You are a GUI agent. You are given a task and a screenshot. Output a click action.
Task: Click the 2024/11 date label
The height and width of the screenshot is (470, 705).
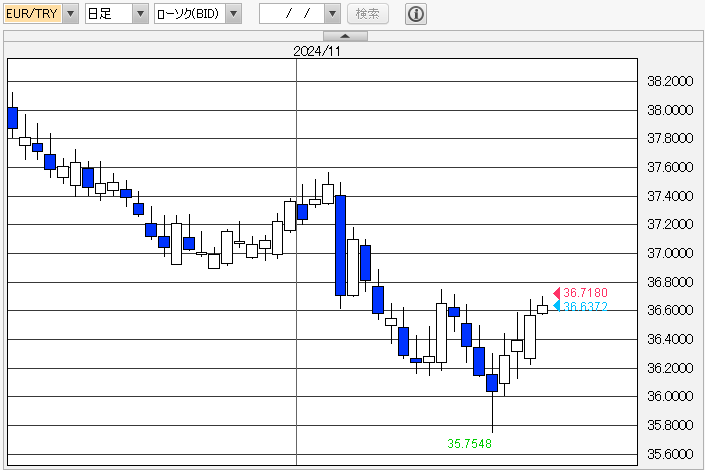pos(317,51)
